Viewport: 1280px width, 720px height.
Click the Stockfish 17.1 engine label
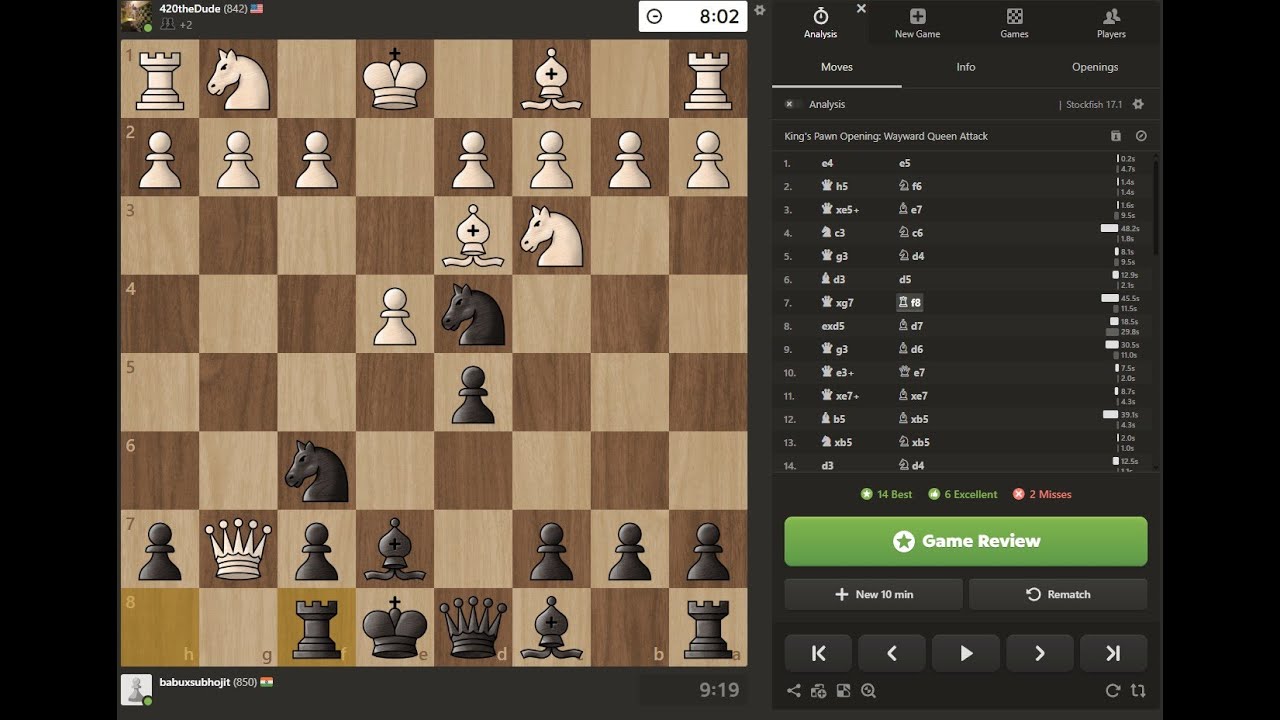pos(1094,104)
